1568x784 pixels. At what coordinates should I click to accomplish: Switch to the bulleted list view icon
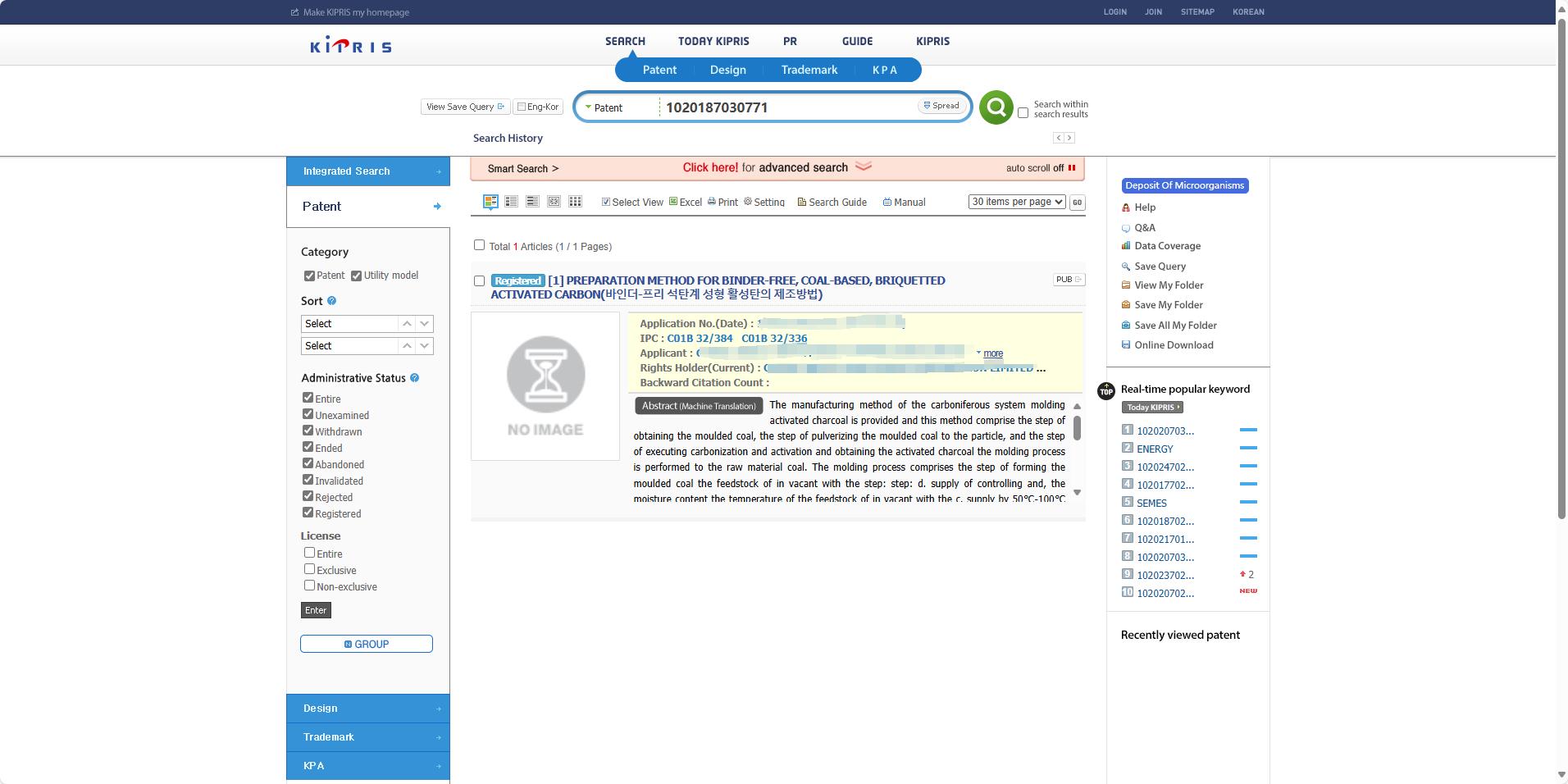511,201
